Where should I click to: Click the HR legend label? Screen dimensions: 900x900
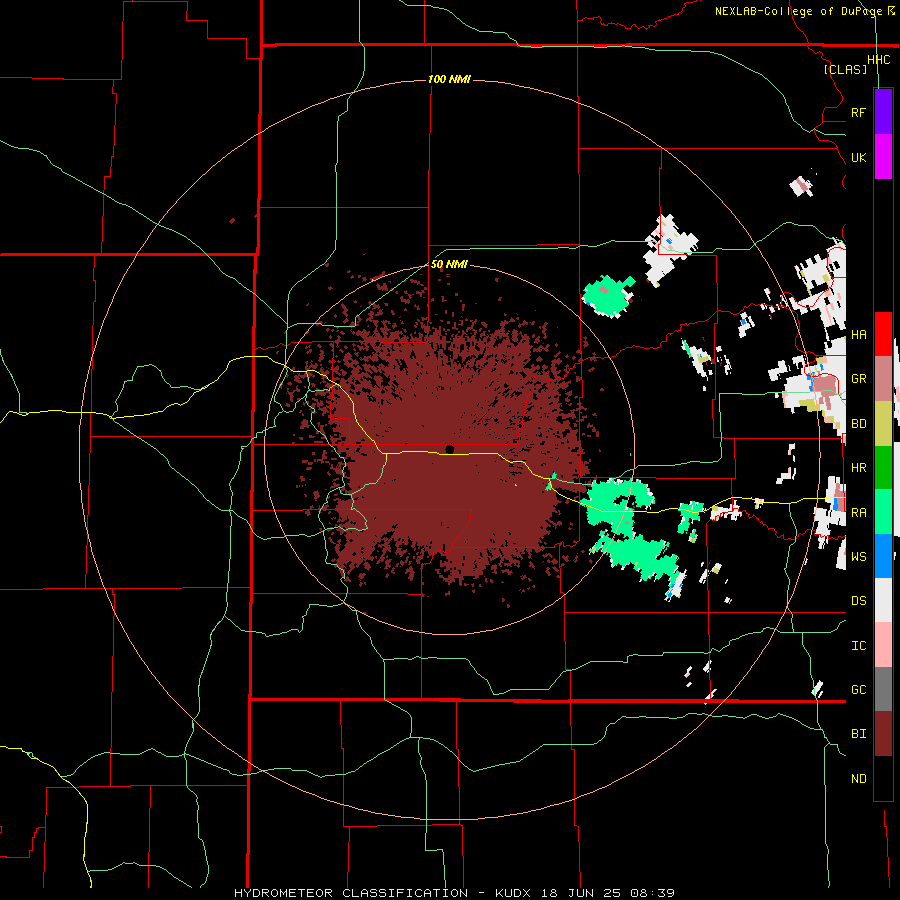[x=858, y=468]
